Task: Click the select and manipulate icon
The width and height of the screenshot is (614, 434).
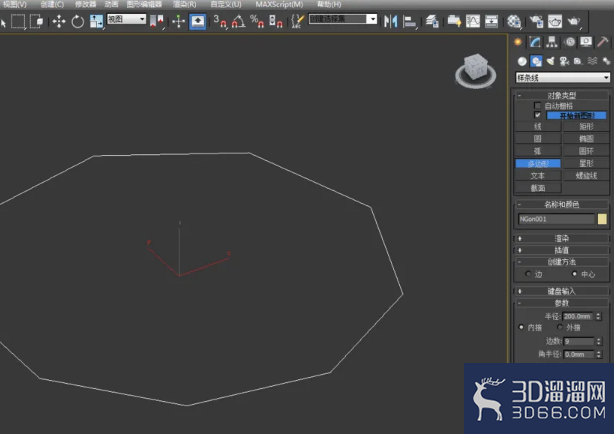Action: pos(179,21)
